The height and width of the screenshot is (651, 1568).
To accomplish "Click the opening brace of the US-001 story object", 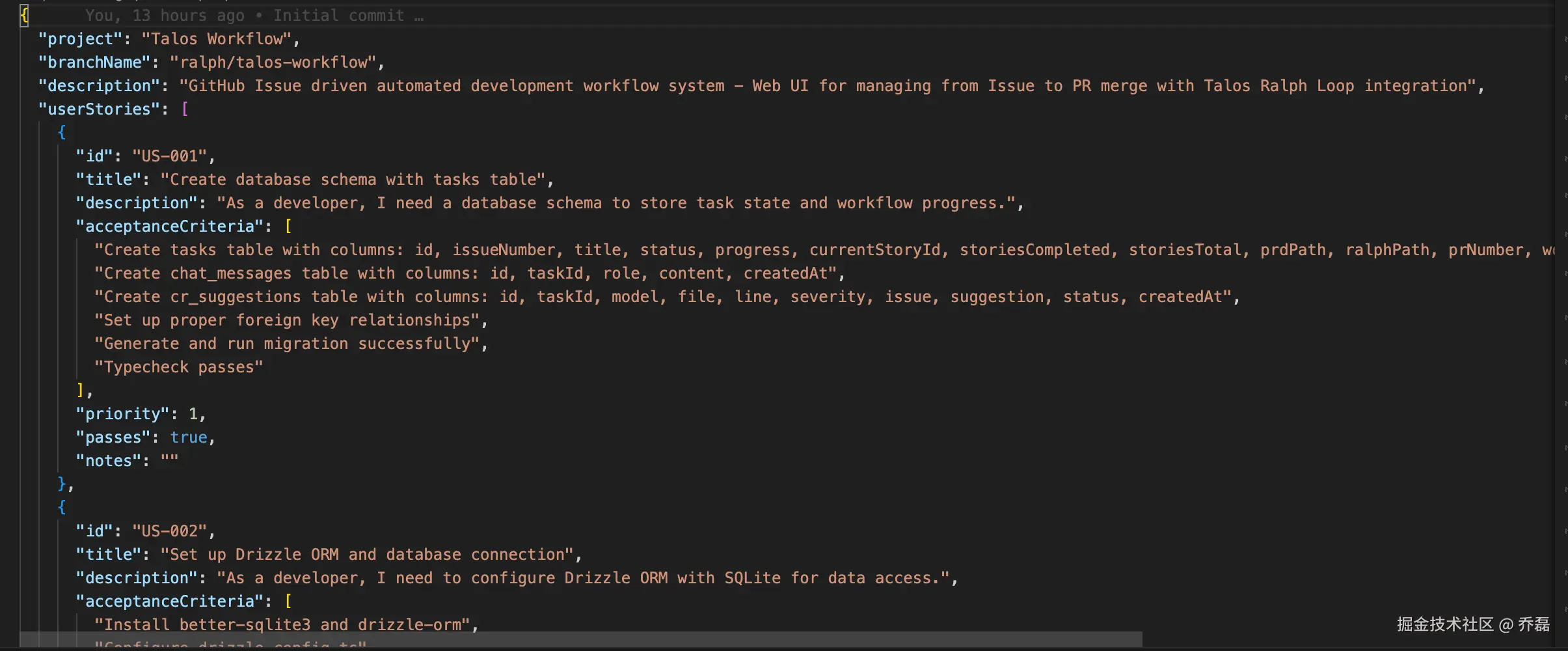I will [x=62, y=133].
